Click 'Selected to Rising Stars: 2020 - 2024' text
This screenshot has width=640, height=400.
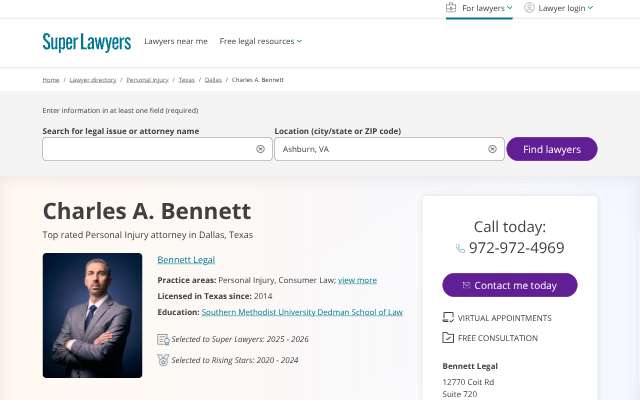point(235,360)
